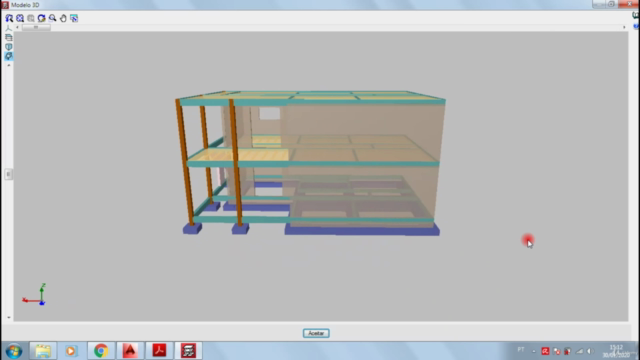The image size is (640, 360).
Task: Open File Explorer from the taskbar
Action: 43,351
